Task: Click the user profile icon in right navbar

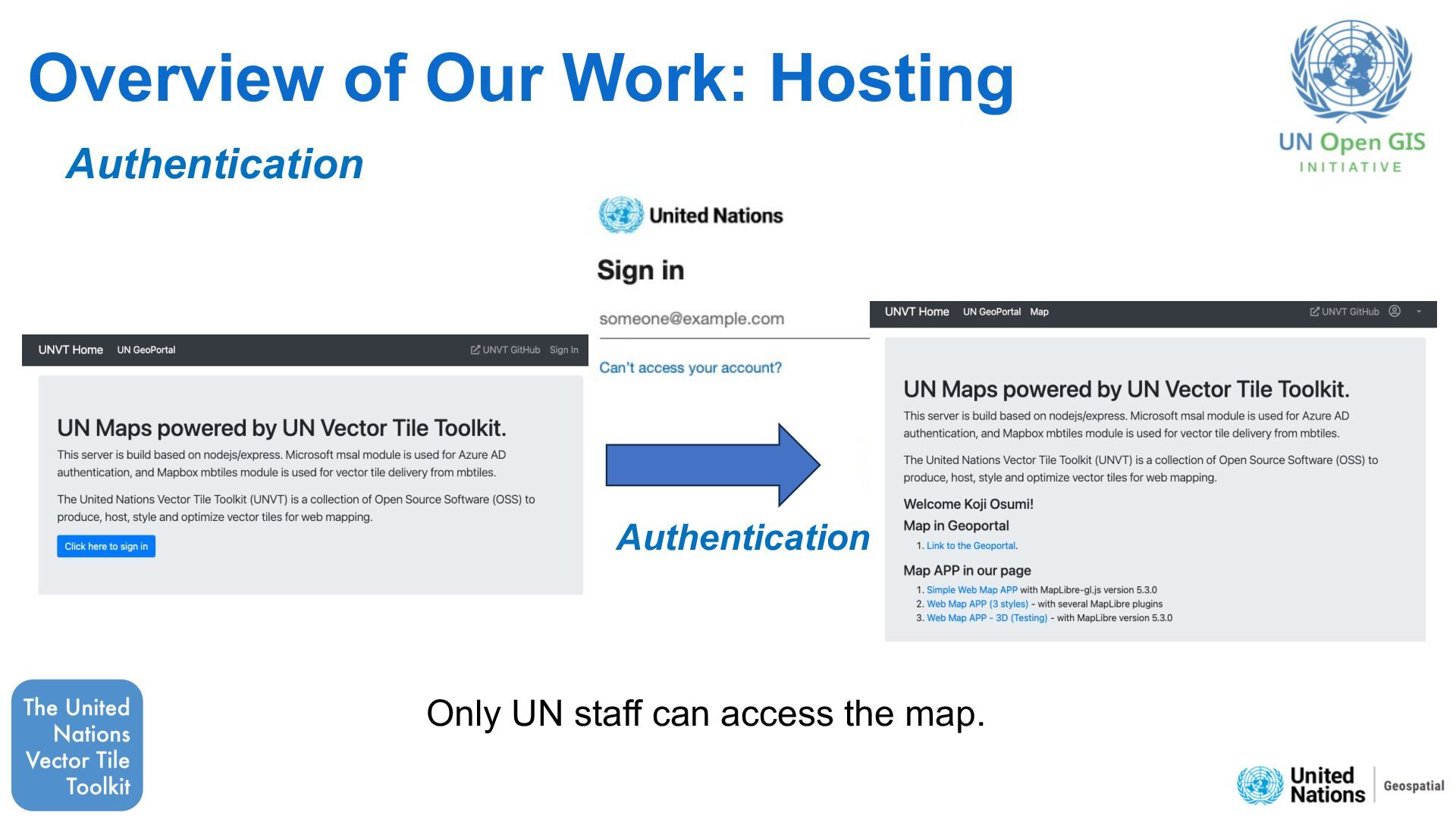Action: [1394, 312]
